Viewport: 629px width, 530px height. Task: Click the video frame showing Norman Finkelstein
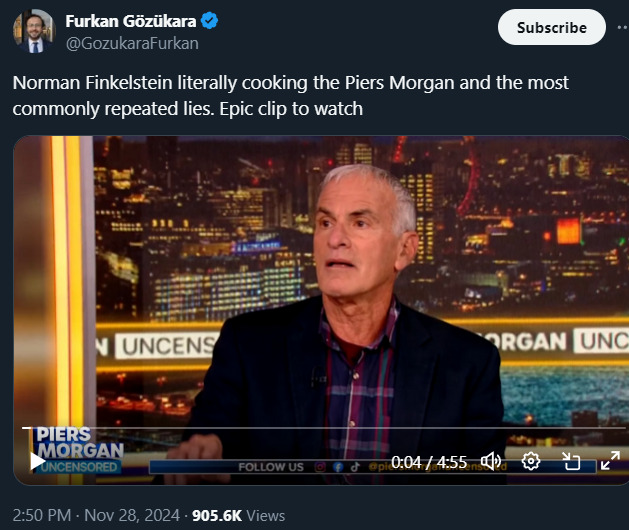point(321,281)
